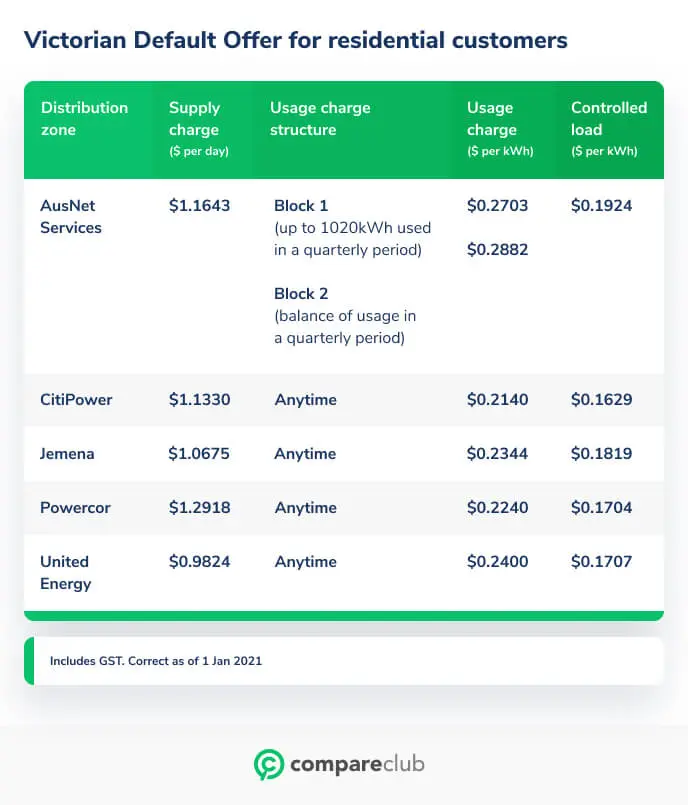Click CitiPower controlled load $0.1629
This screenshot has height=805, width=688.
point(602,399)
